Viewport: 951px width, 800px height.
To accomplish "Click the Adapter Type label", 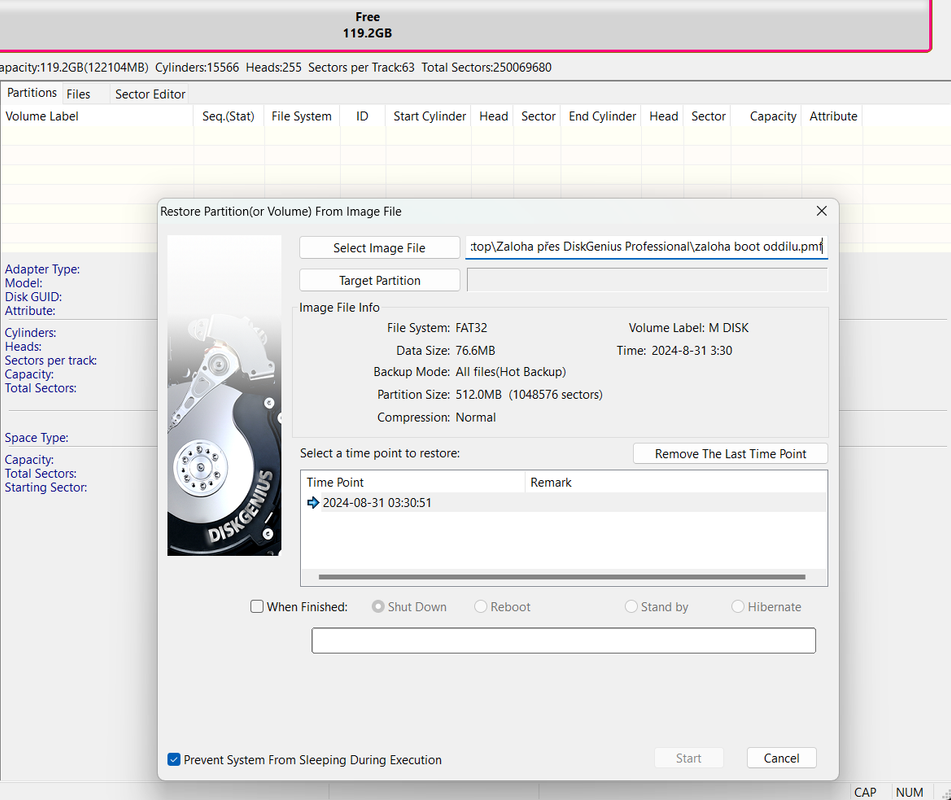I will click(x=42, y=269).
